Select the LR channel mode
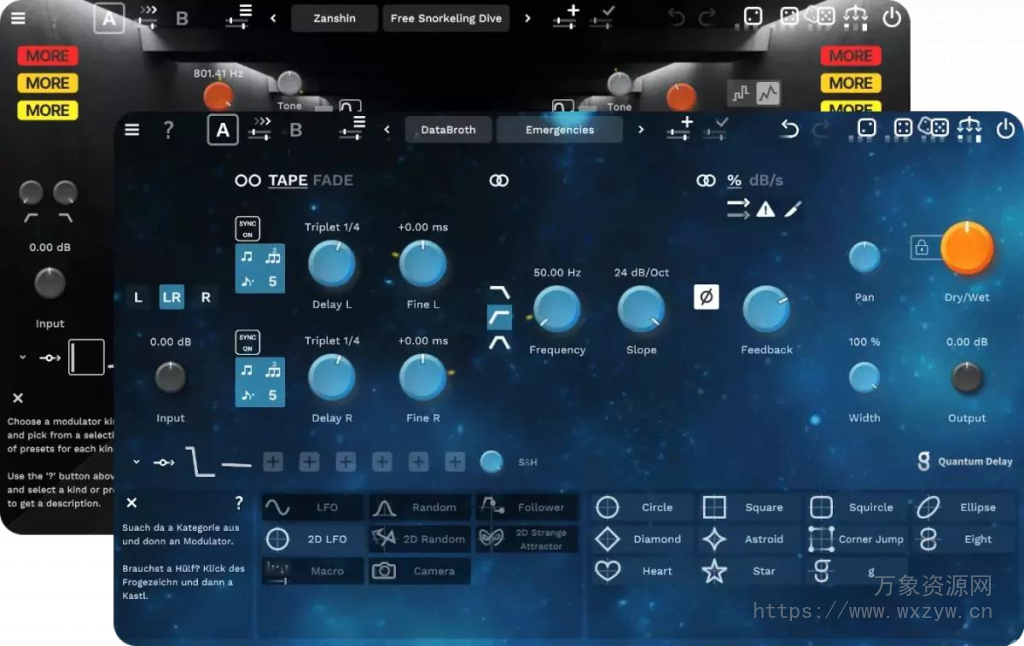The height and width of the screenshot is (646, 1024). [170, 297]
